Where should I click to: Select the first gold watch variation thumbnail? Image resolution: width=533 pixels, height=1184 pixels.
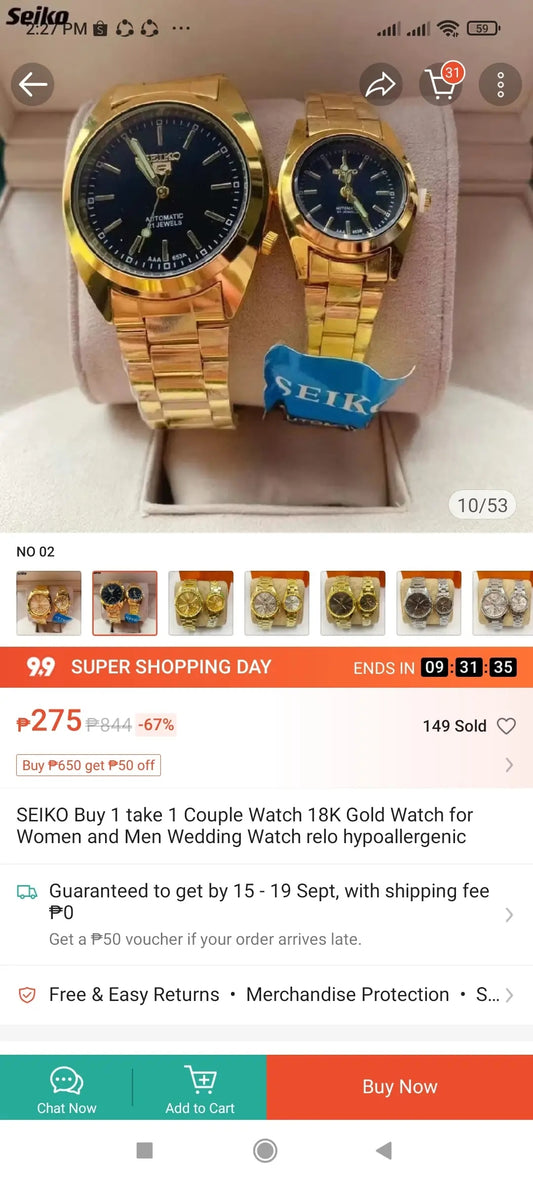(49, 603)
